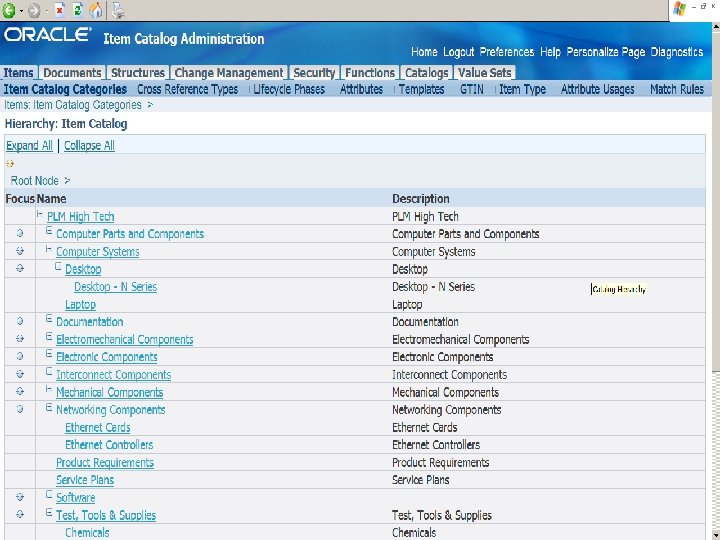Image resolution: width=720 pixels, height=540 pixels.
Task: Open the Product Requirements category link
Action: (x=105, y=462)
